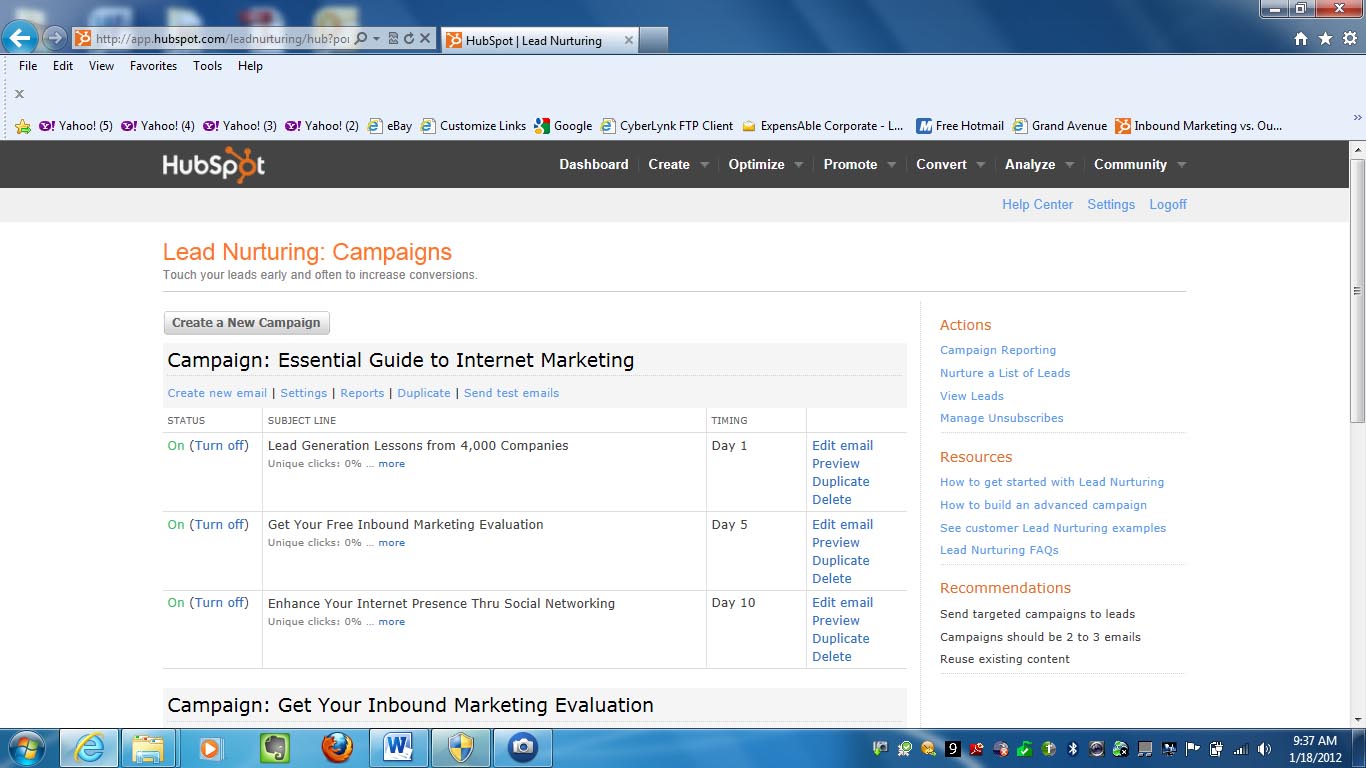1366x768 pixels.
Task: Turn off Get Your Free Inbound Marketing Evaluation email
Action: pos(219,525)
